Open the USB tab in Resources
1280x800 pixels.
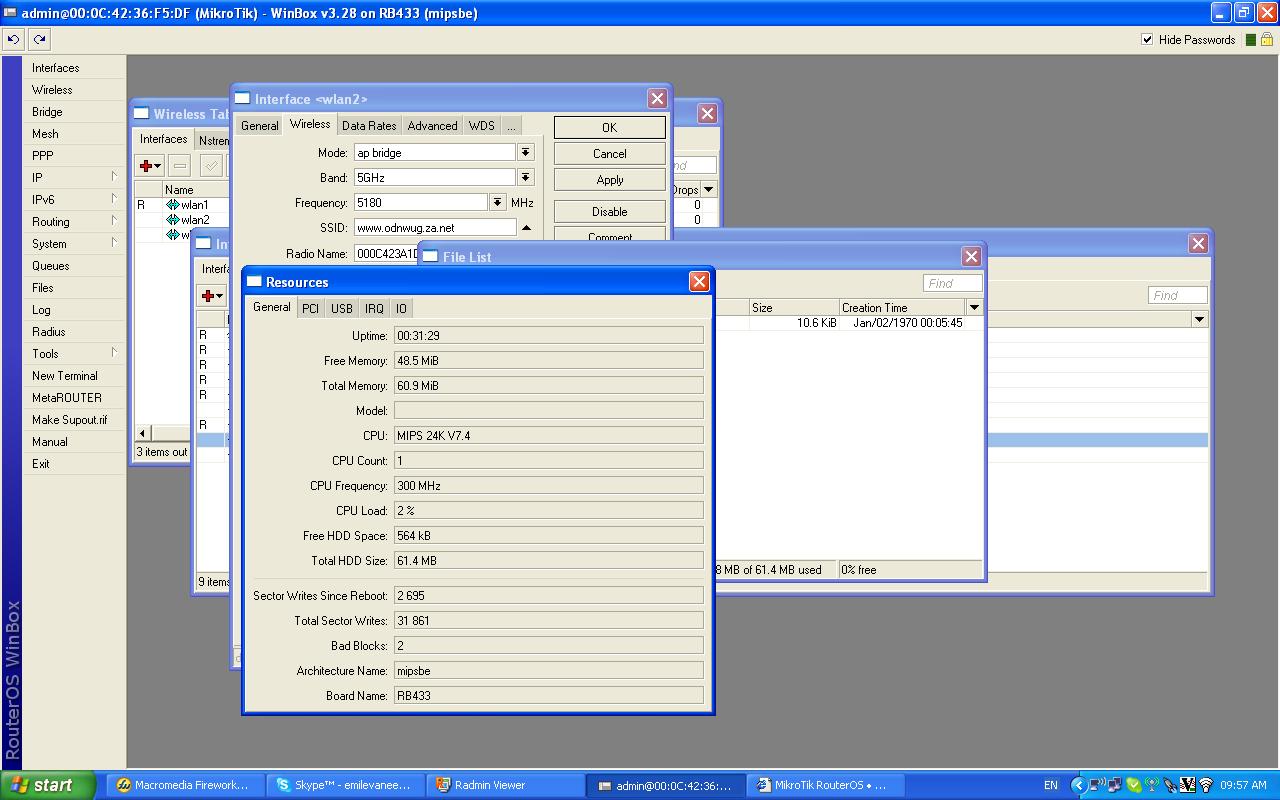click(342, 309)
